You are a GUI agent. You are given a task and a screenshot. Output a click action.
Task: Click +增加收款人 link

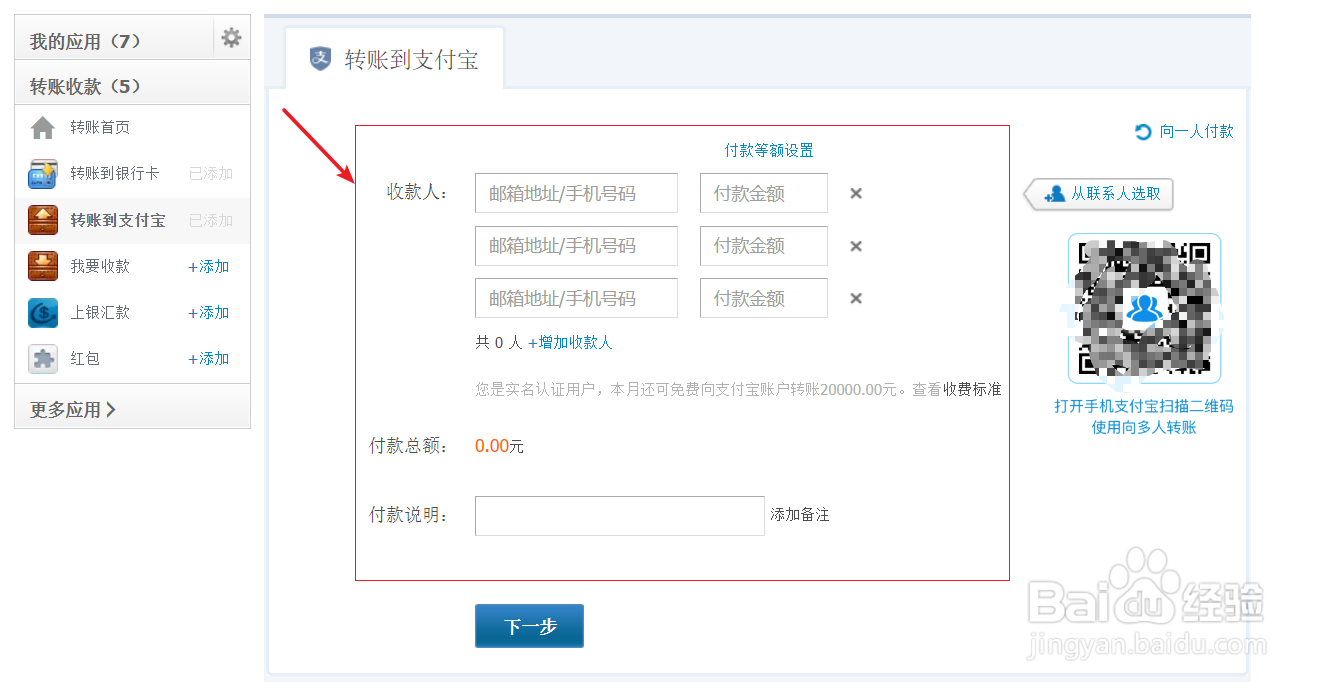click(x=570, y=342)
